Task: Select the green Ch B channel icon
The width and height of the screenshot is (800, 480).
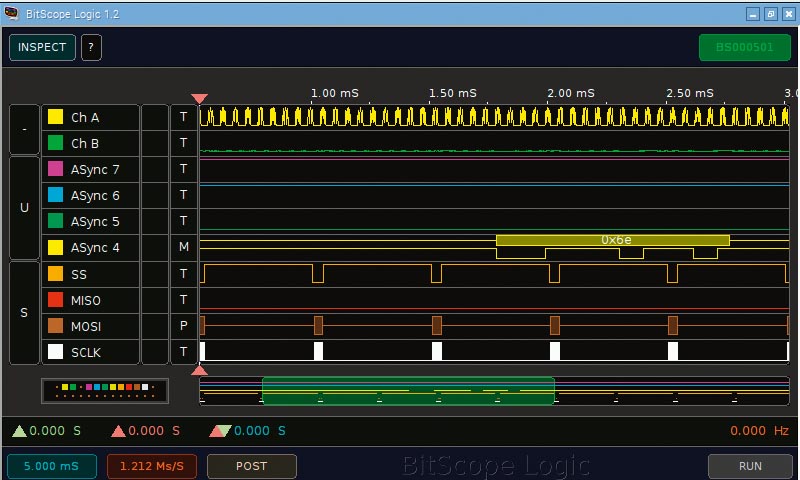Action: click(56, 143)
